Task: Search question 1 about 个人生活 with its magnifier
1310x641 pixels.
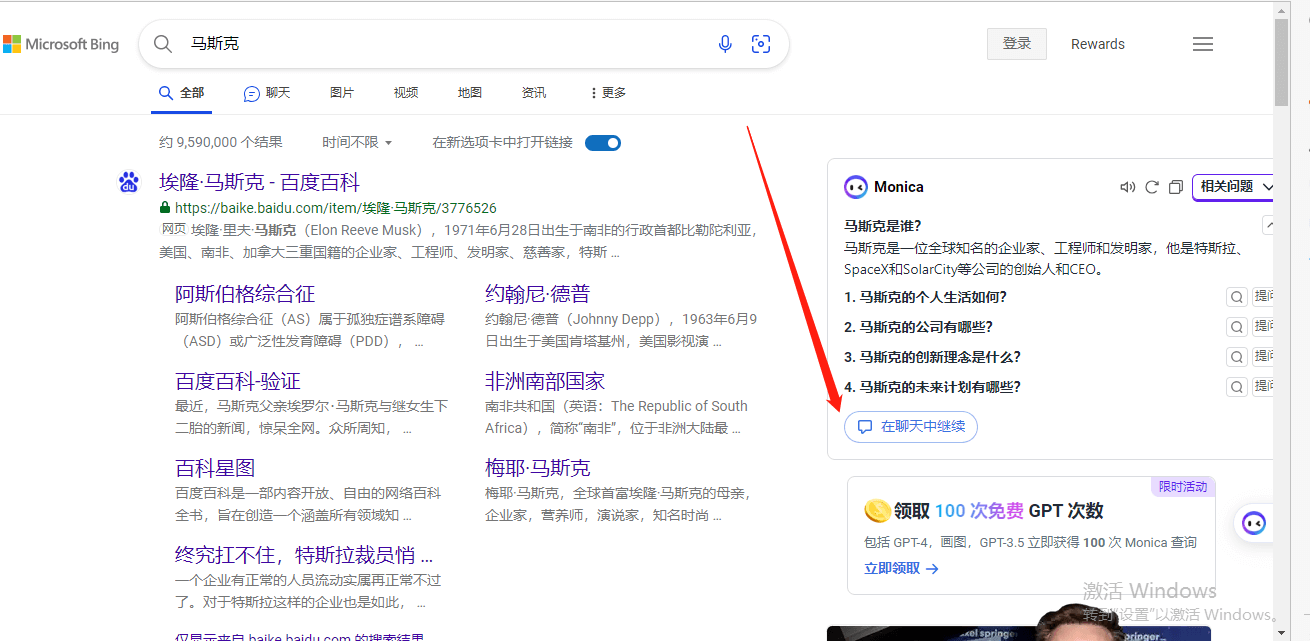Action: (1237, 297)
